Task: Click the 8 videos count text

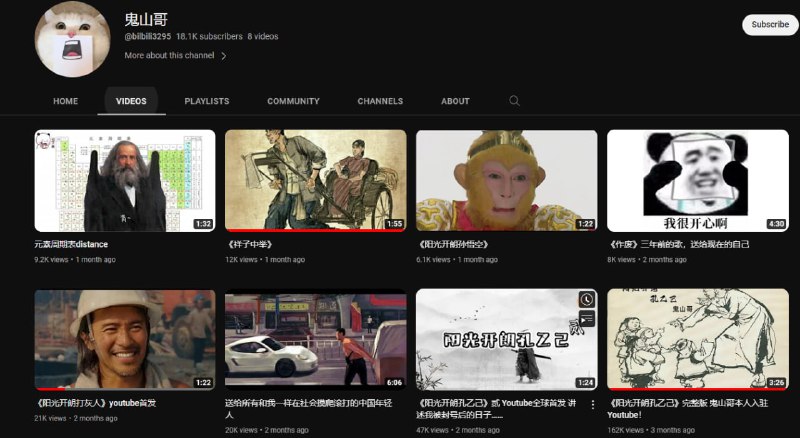Action: click(263, 36)
